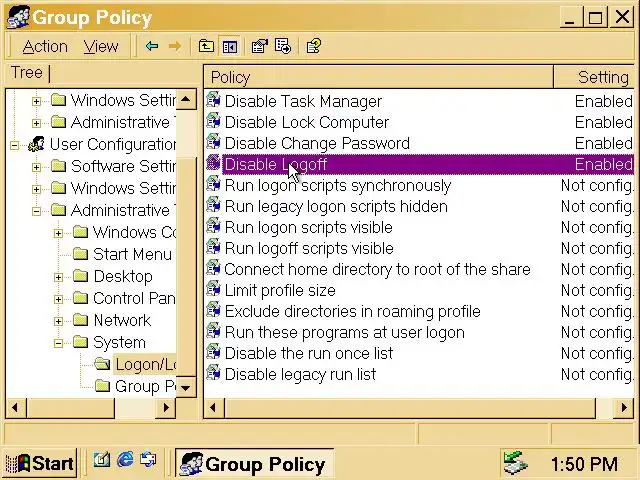Expand the top Administrative Templates tree node

coord(36,123)
